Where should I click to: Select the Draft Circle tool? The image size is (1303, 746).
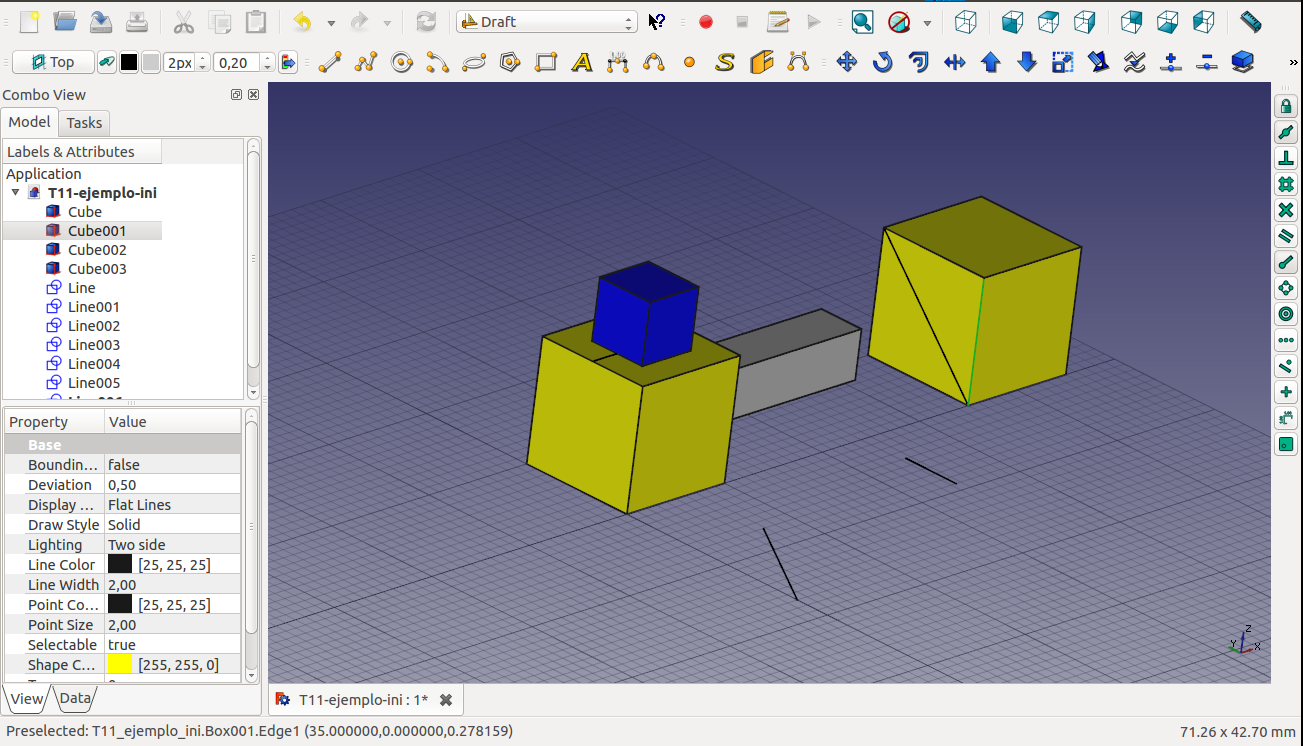point(402,63)
